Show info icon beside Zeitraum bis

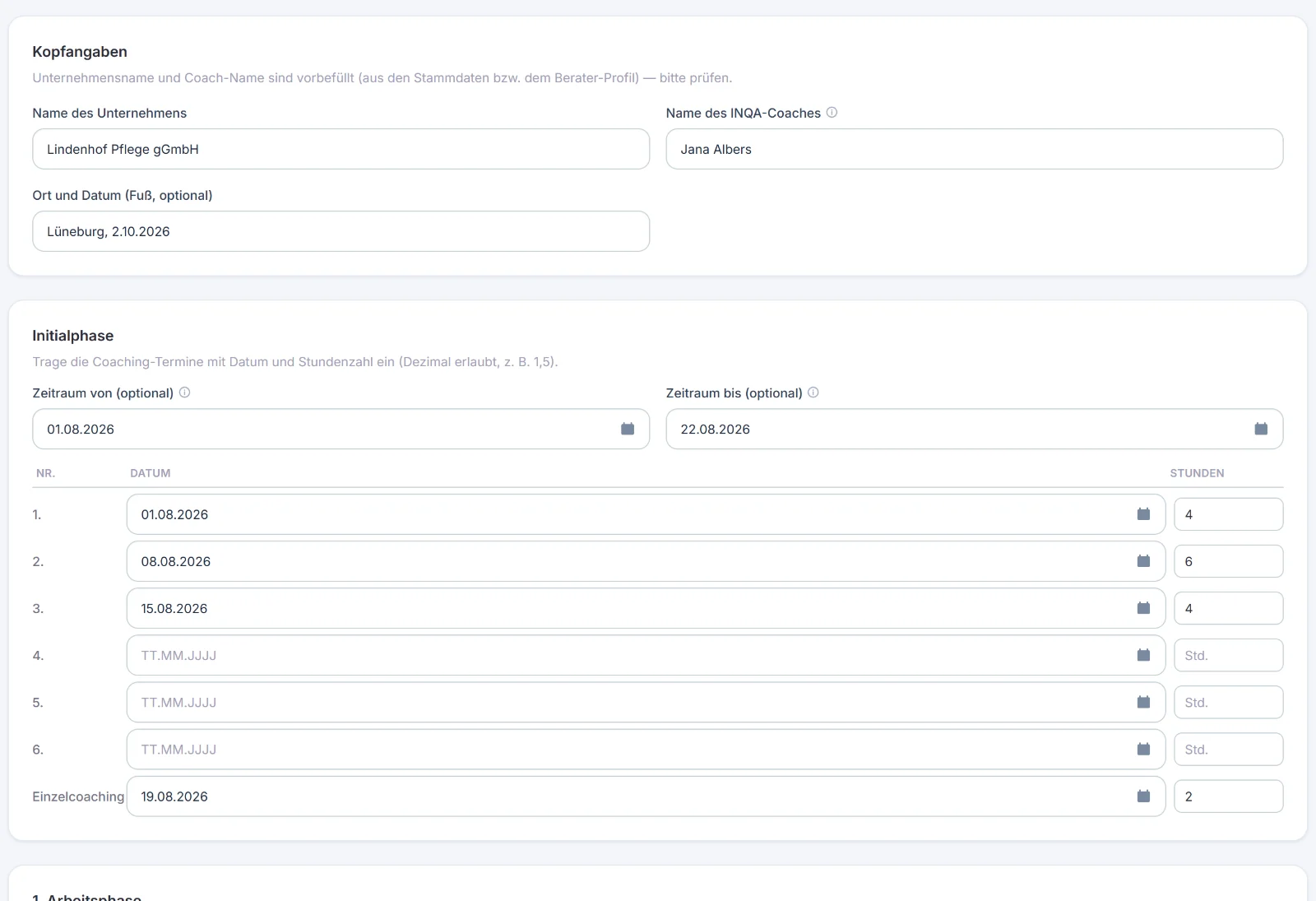click(x=813, y=392)
